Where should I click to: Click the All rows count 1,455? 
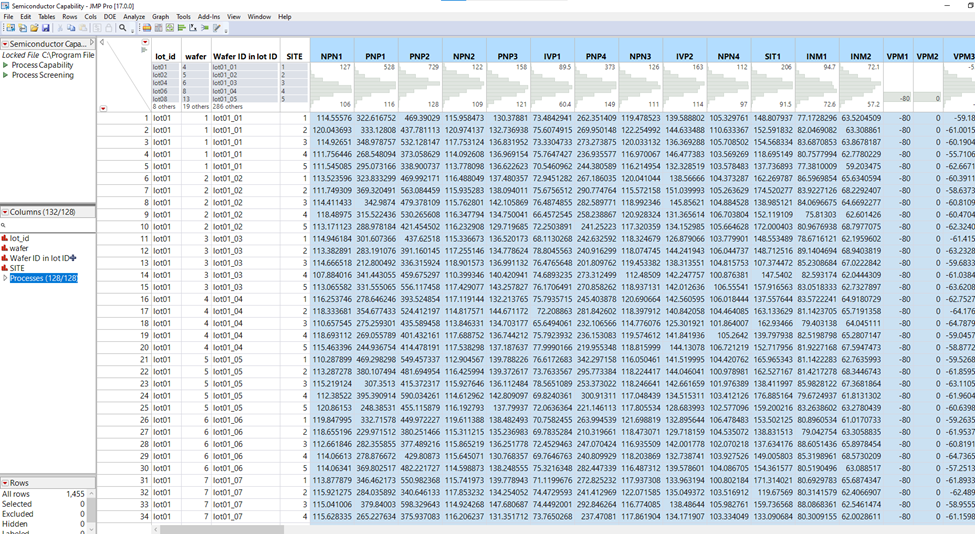[75, 494]
